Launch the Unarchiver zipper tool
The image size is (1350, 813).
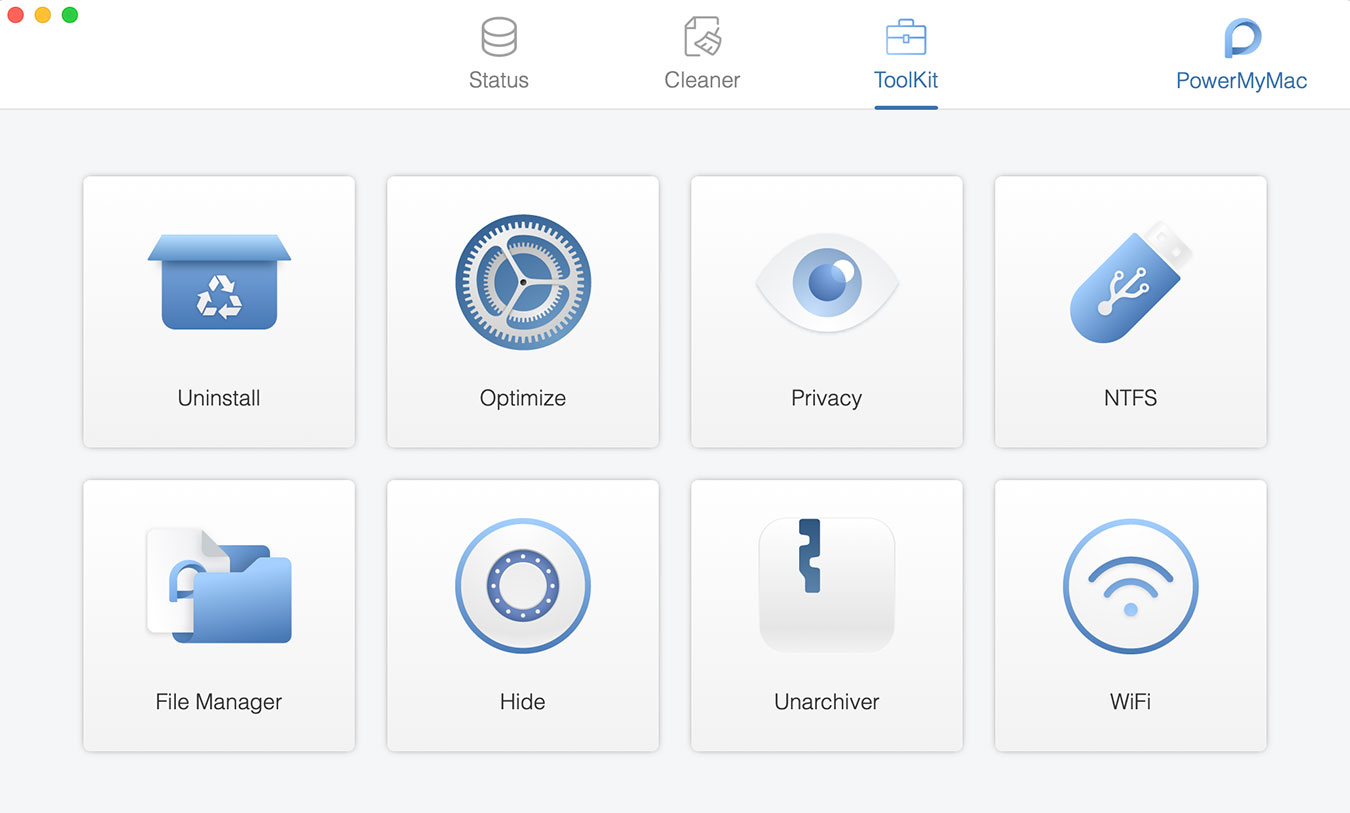click(x=826, y=586)
